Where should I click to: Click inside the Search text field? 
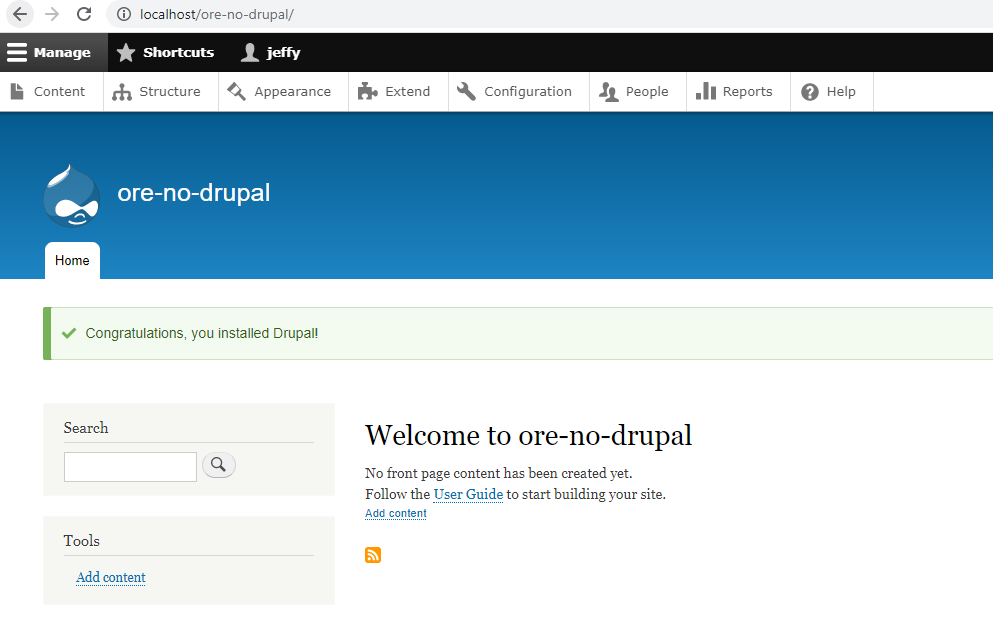[130, 467]
